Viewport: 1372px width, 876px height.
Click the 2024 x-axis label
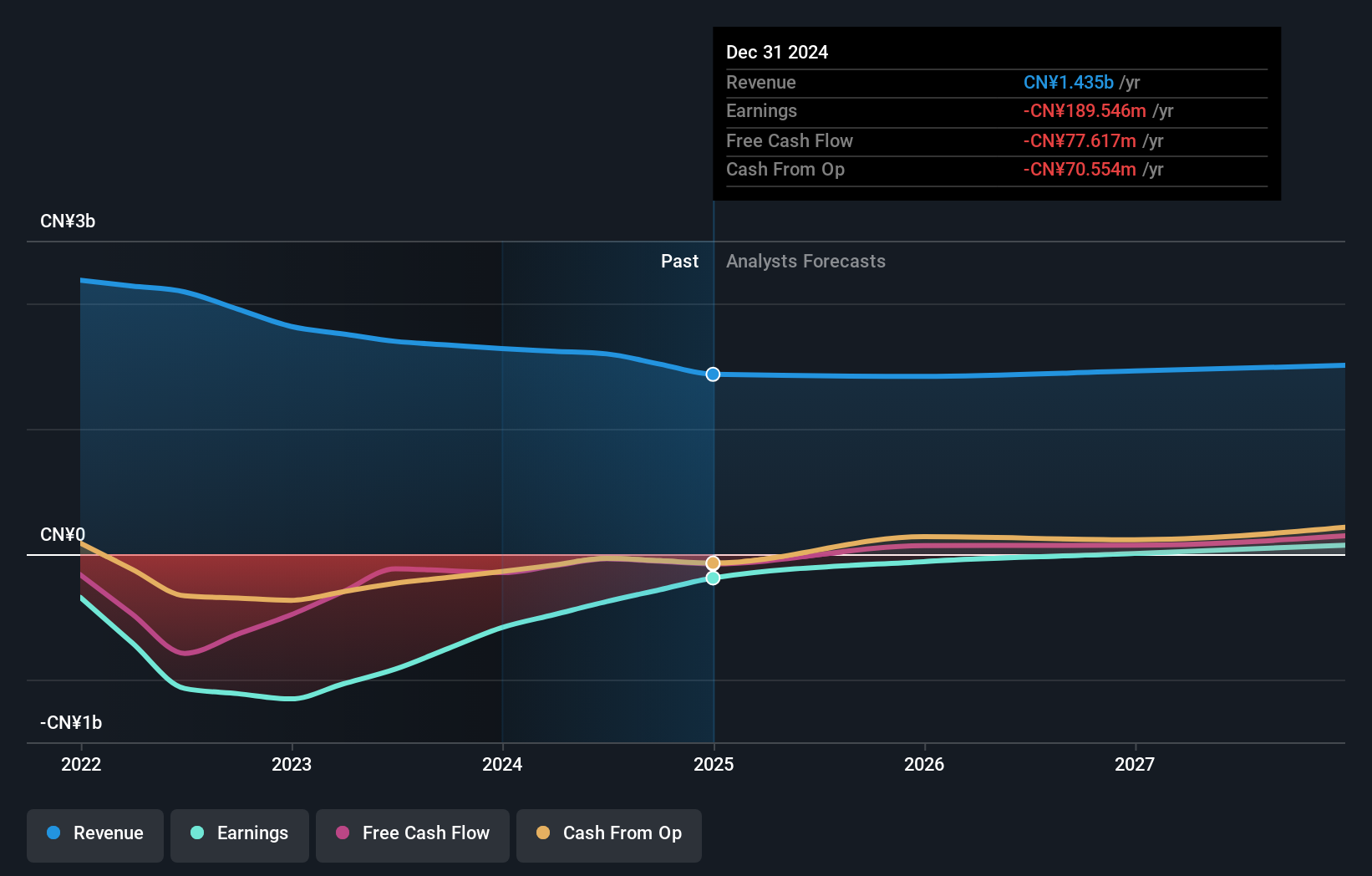click(x=502, y=764)
